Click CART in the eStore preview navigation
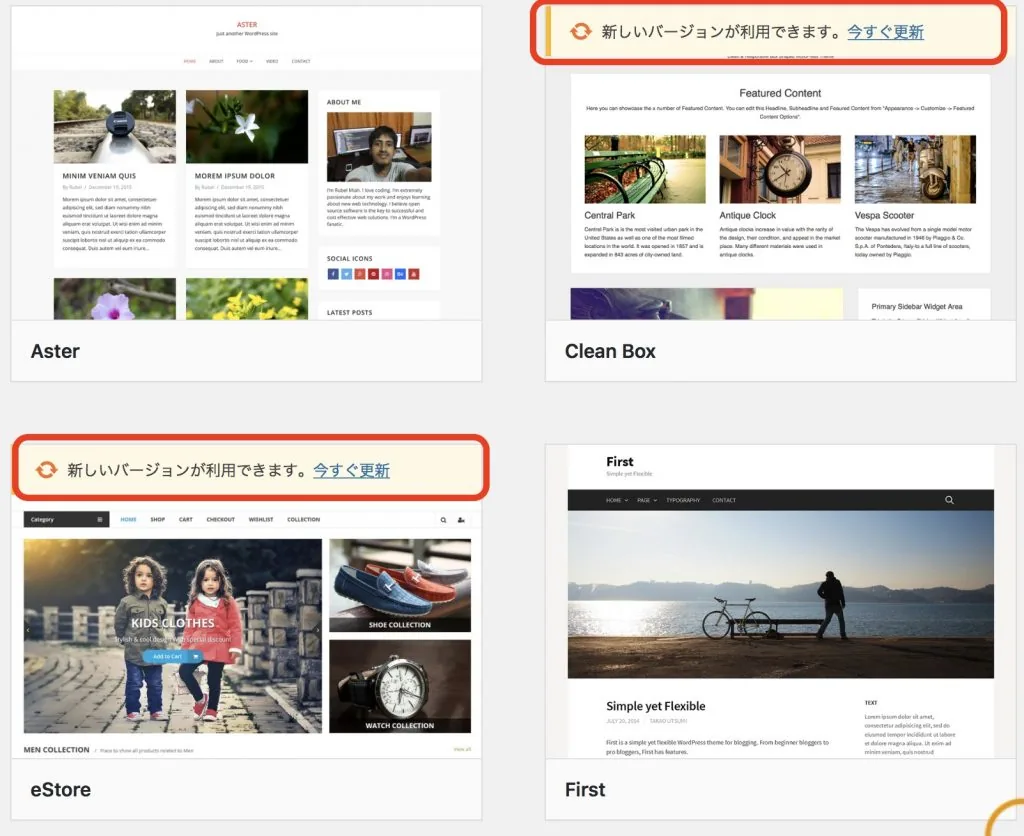 click(186, 519)
